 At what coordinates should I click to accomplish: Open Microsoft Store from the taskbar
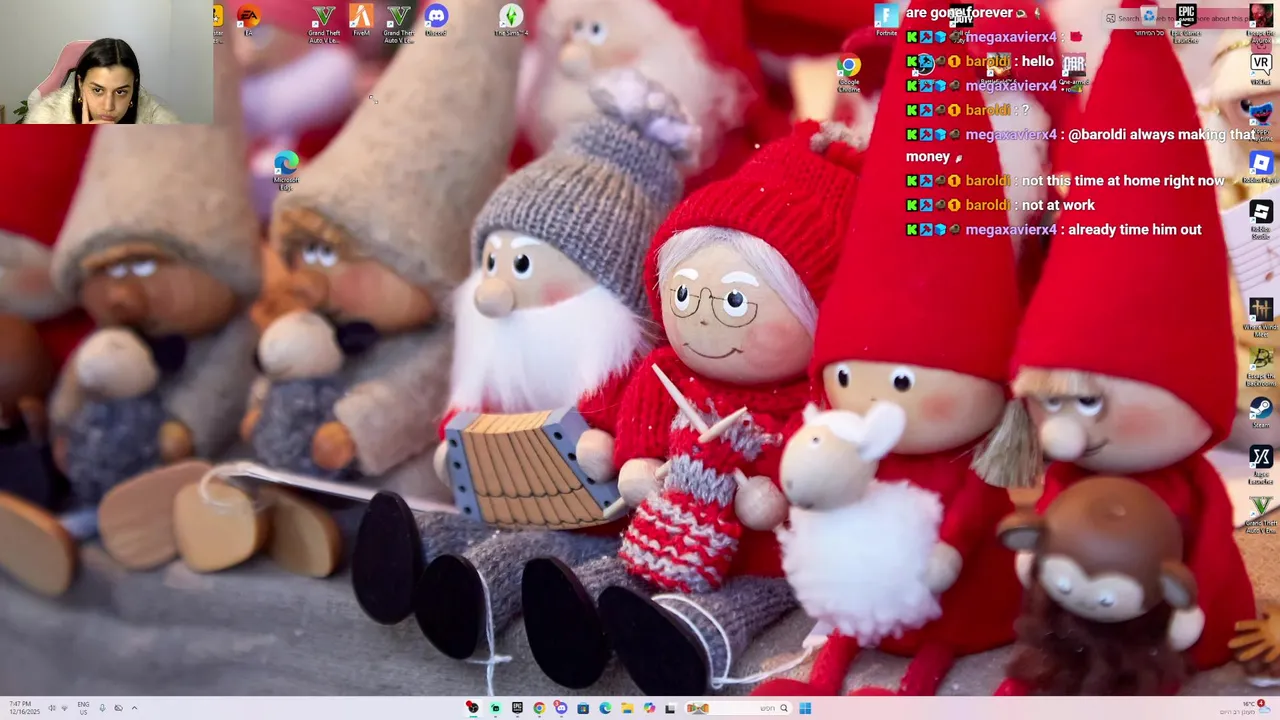point(583,708)
